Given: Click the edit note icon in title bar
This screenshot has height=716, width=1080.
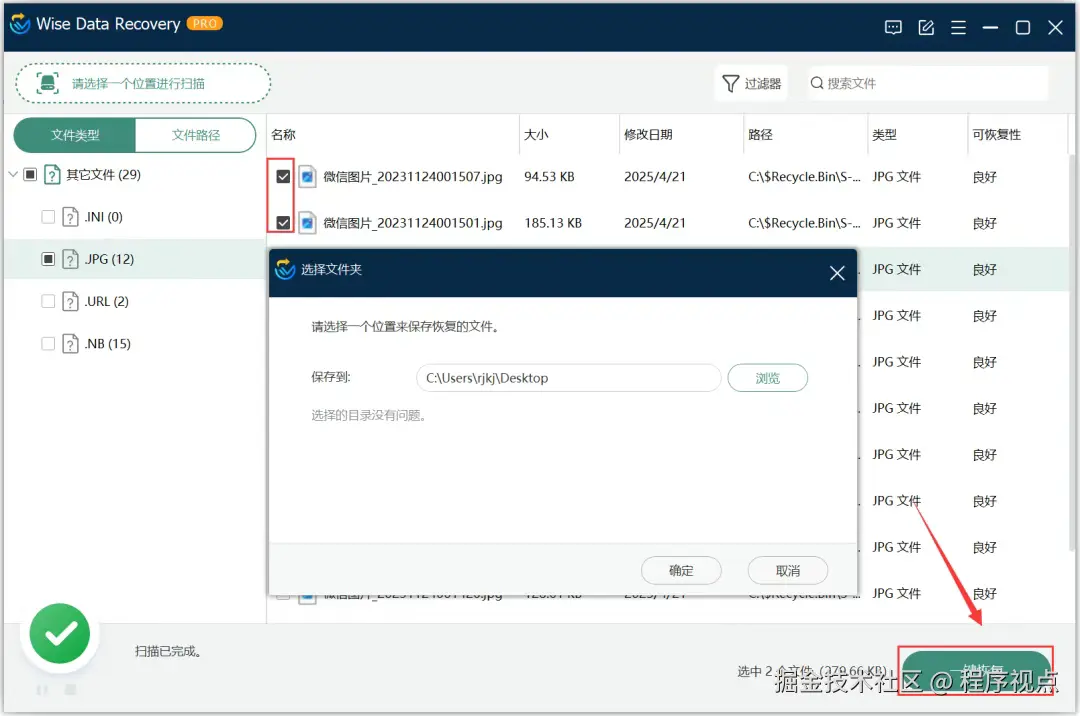Looking at the screenshot, I should tap(926, 28).
